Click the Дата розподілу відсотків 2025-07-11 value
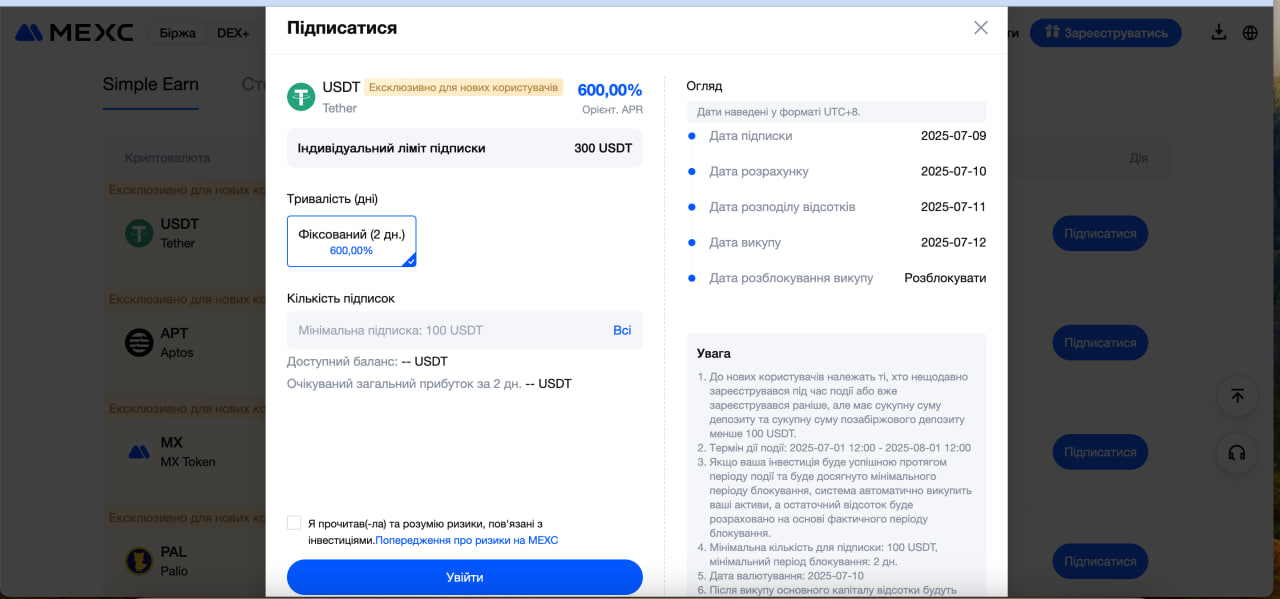The height and width of the screenshot is (599, 1280). [953, 207]
